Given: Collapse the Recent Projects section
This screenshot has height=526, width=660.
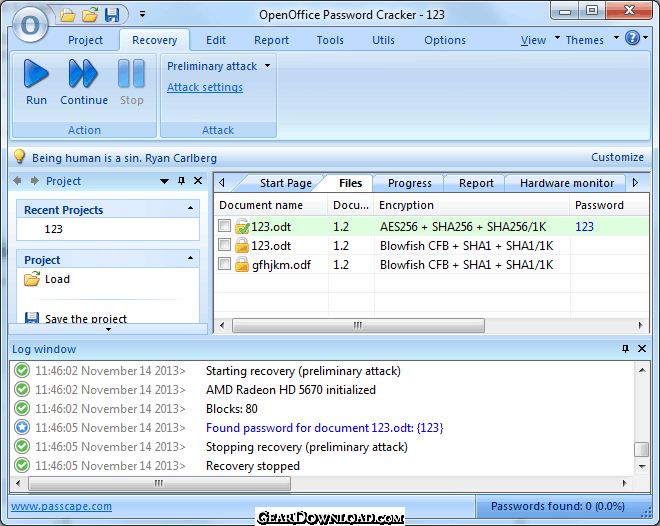Looking at the screenshot, I should click(x=190, y=208).
